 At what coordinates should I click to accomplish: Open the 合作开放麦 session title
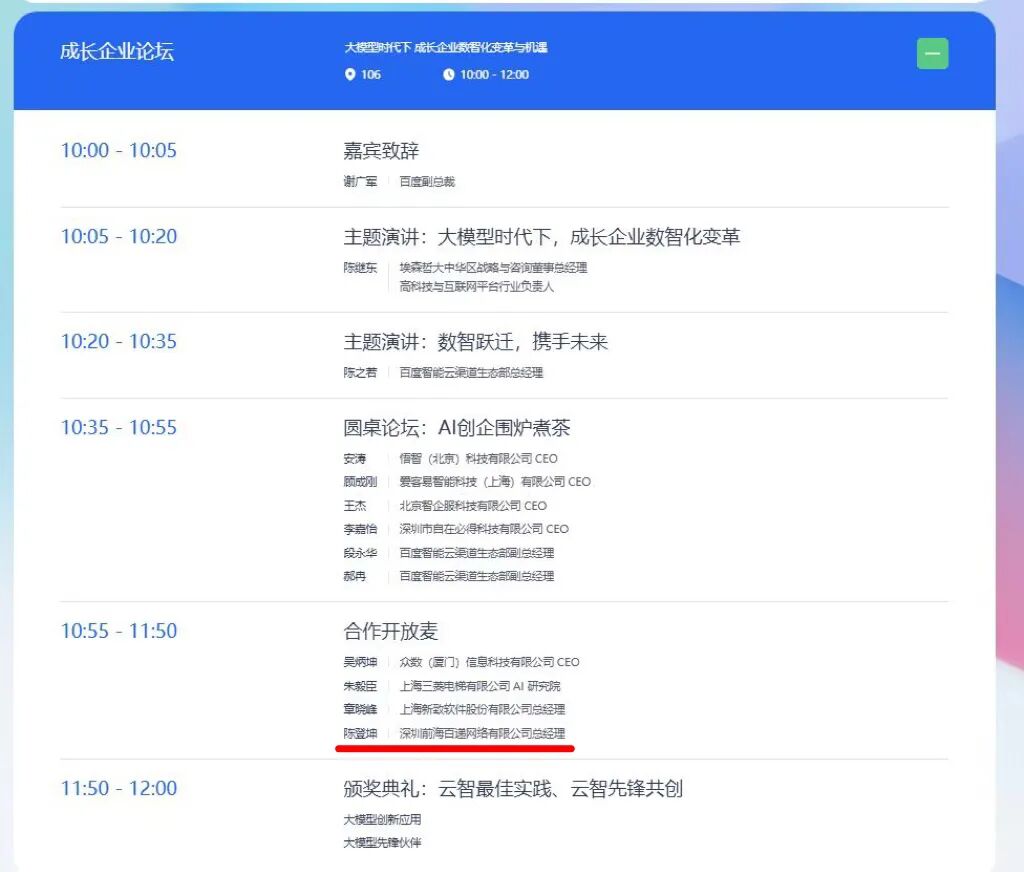391,631
